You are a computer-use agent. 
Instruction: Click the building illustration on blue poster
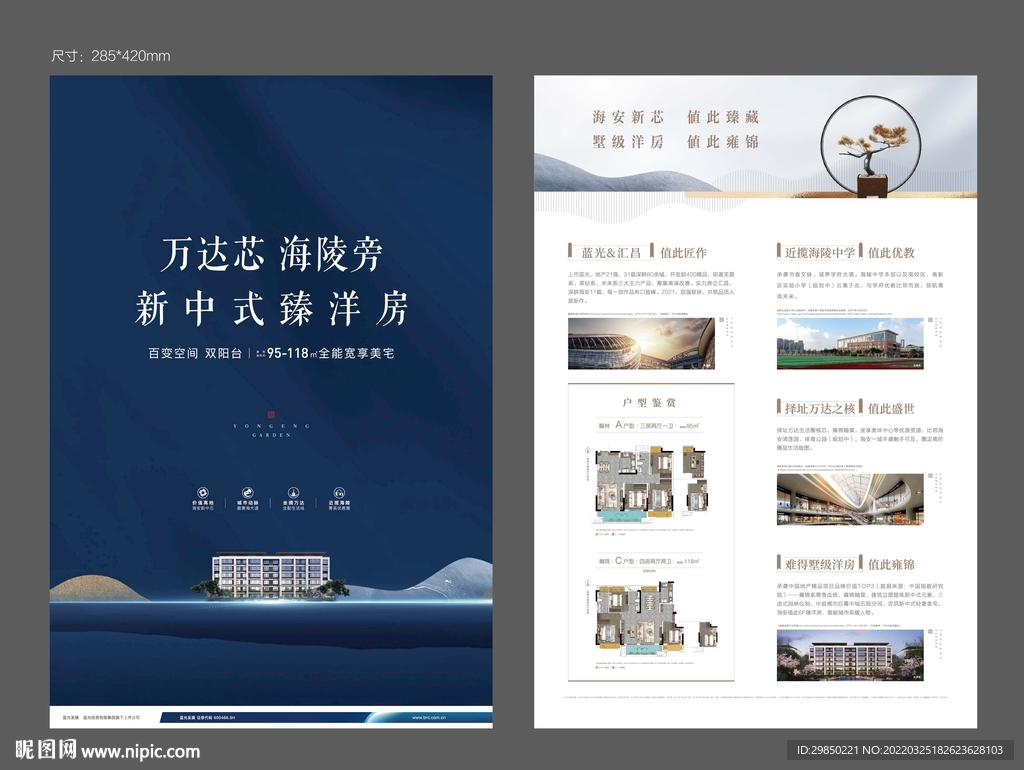pyautogui.click(x=270, y=575)
